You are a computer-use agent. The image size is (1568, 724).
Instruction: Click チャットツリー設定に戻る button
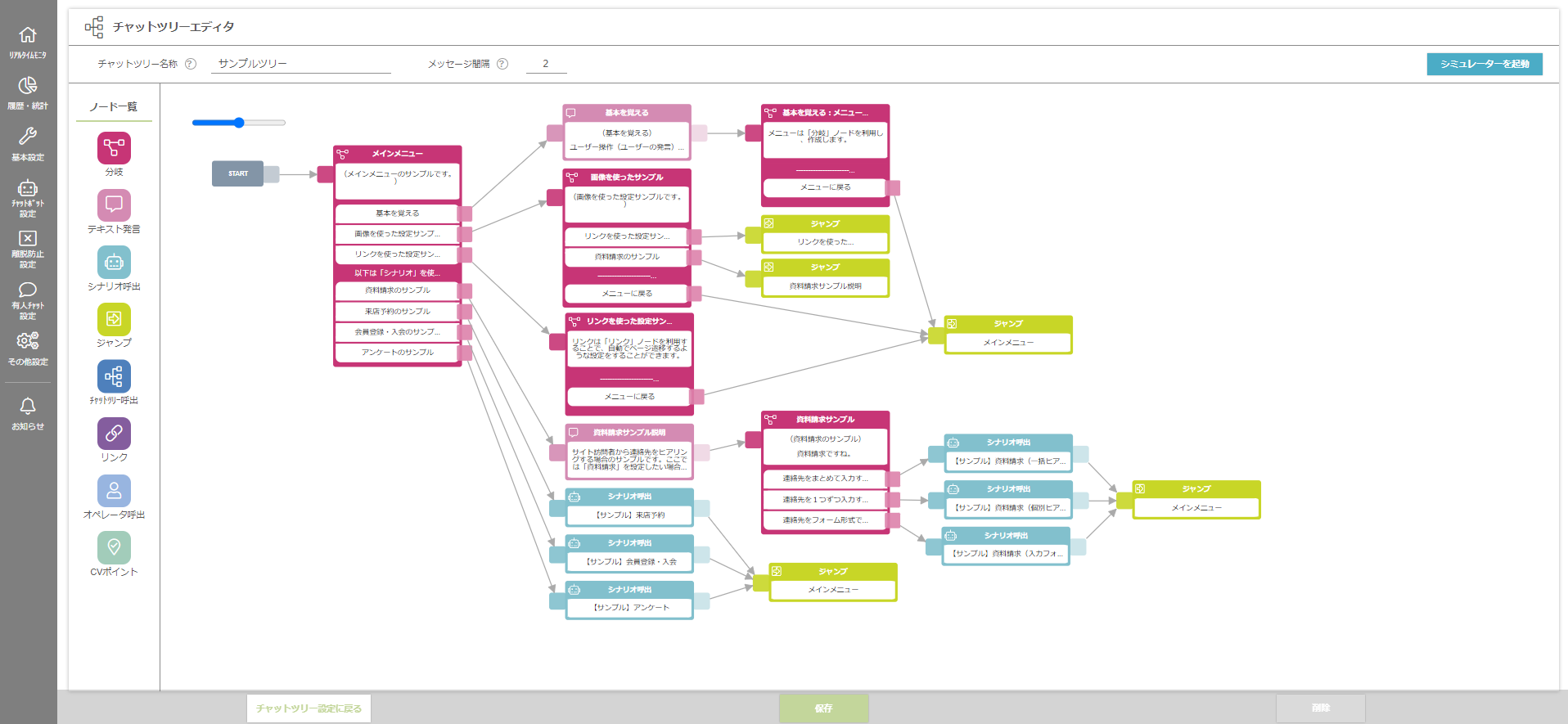[309, 708]
